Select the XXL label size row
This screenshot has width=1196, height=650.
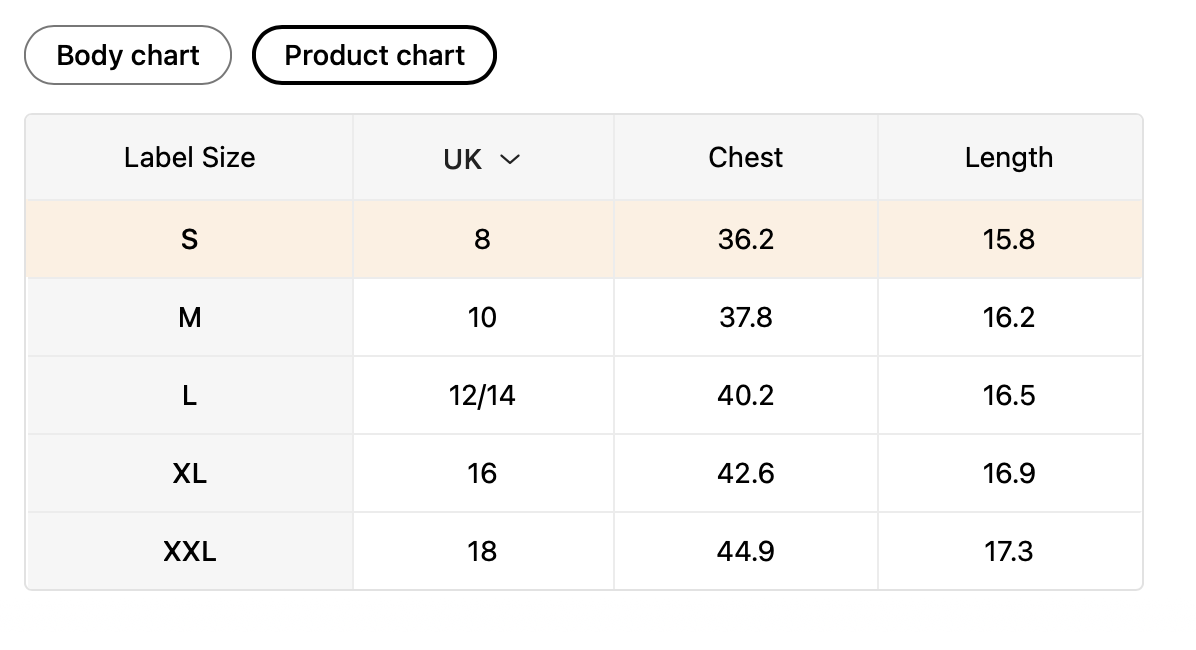click(189, 551)
